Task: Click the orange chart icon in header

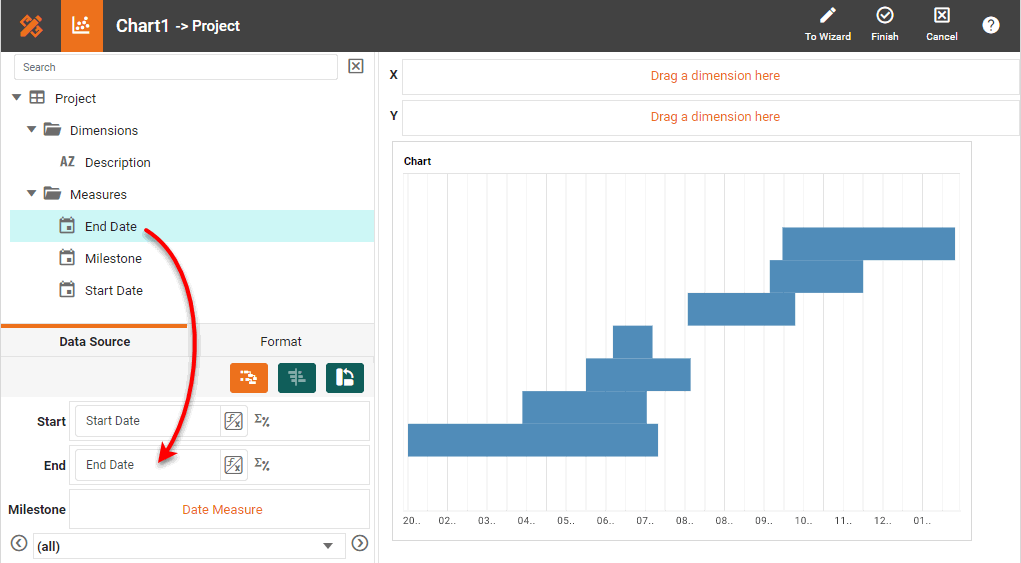Action: tap(82, 25)
